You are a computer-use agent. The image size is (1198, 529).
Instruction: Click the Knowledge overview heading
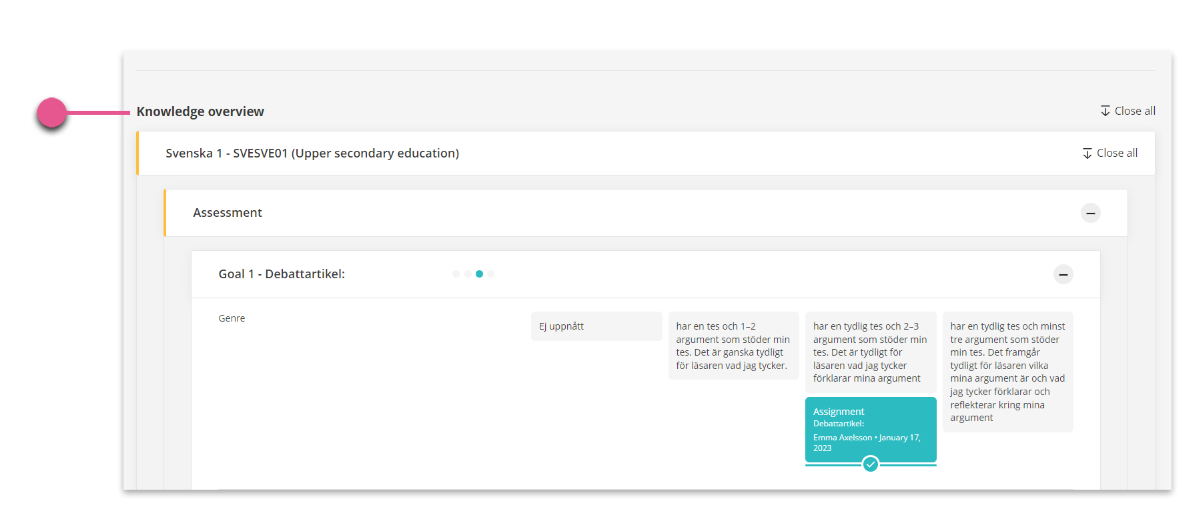[x=200, y=112]
